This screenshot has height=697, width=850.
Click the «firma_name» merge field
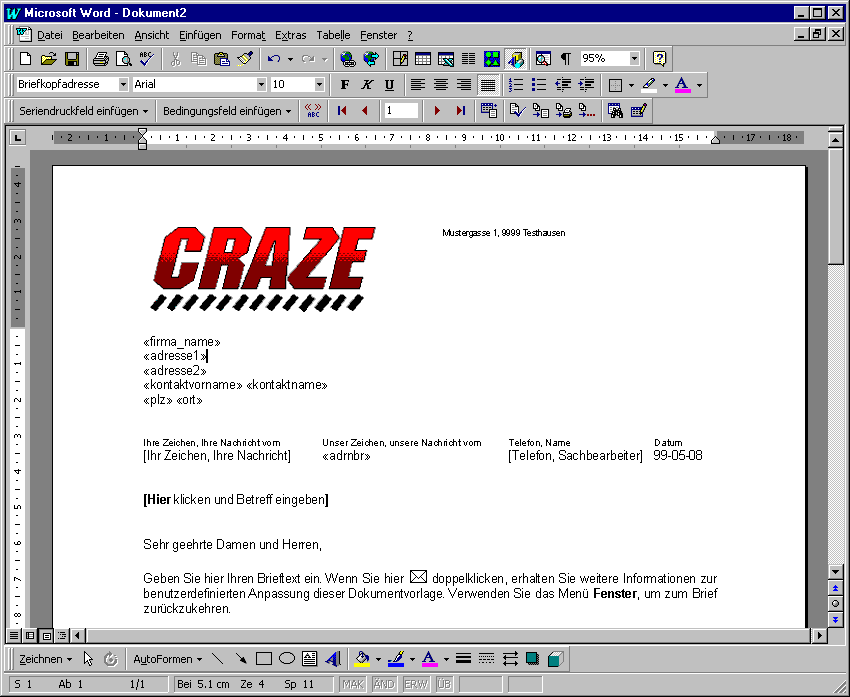click(182, 342)
